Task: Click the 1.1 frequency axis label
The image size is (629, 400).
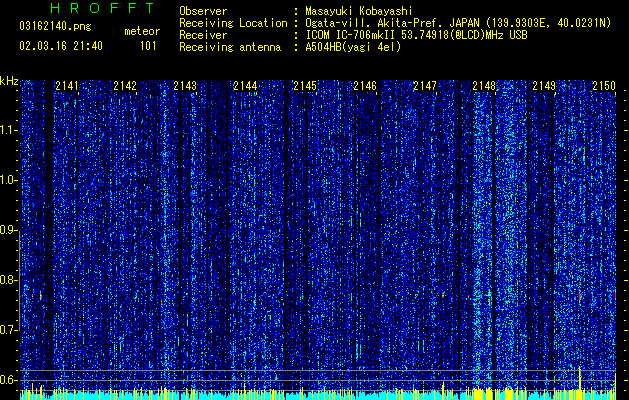Action: (x=9, y=130)
